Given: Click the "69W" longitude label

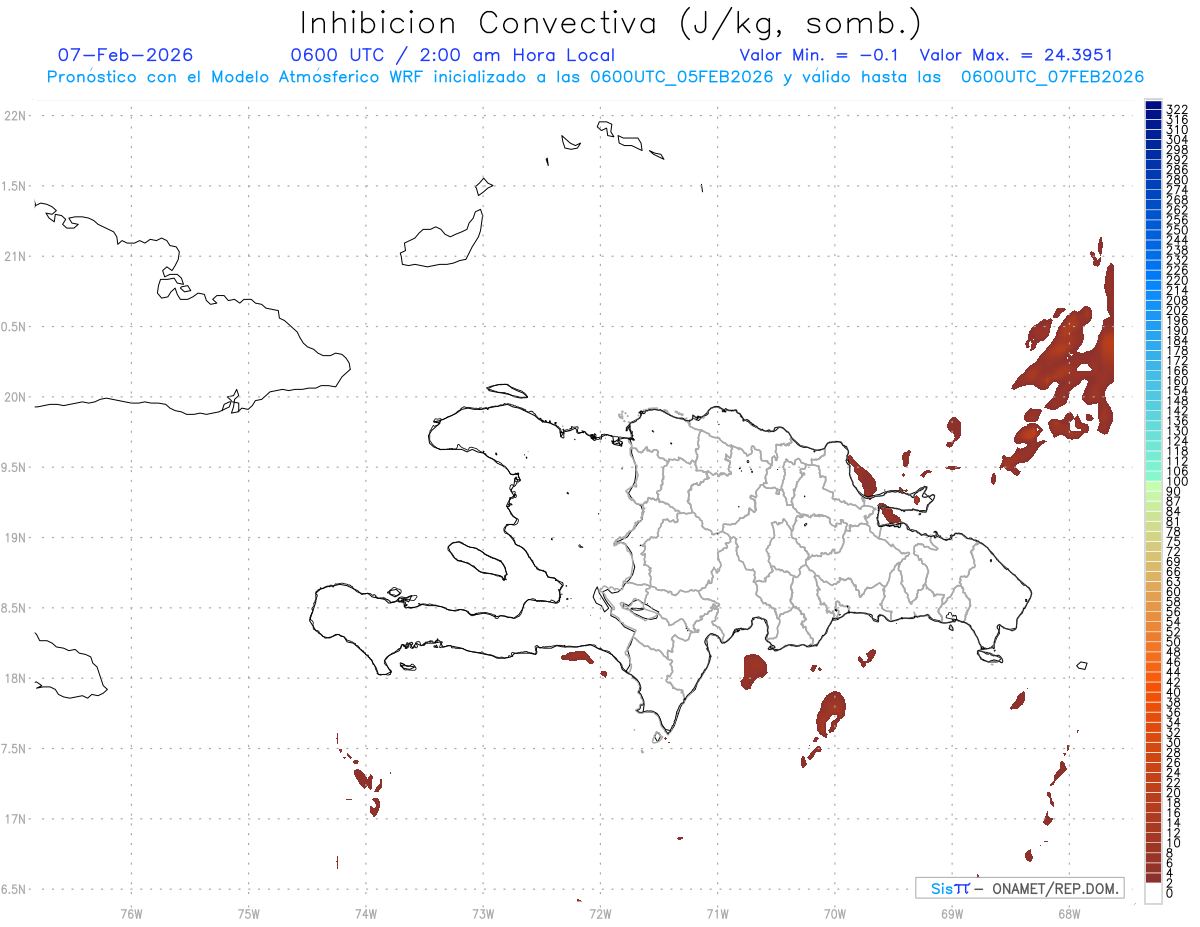Looking at the screenshot, I should click(952, 913).
